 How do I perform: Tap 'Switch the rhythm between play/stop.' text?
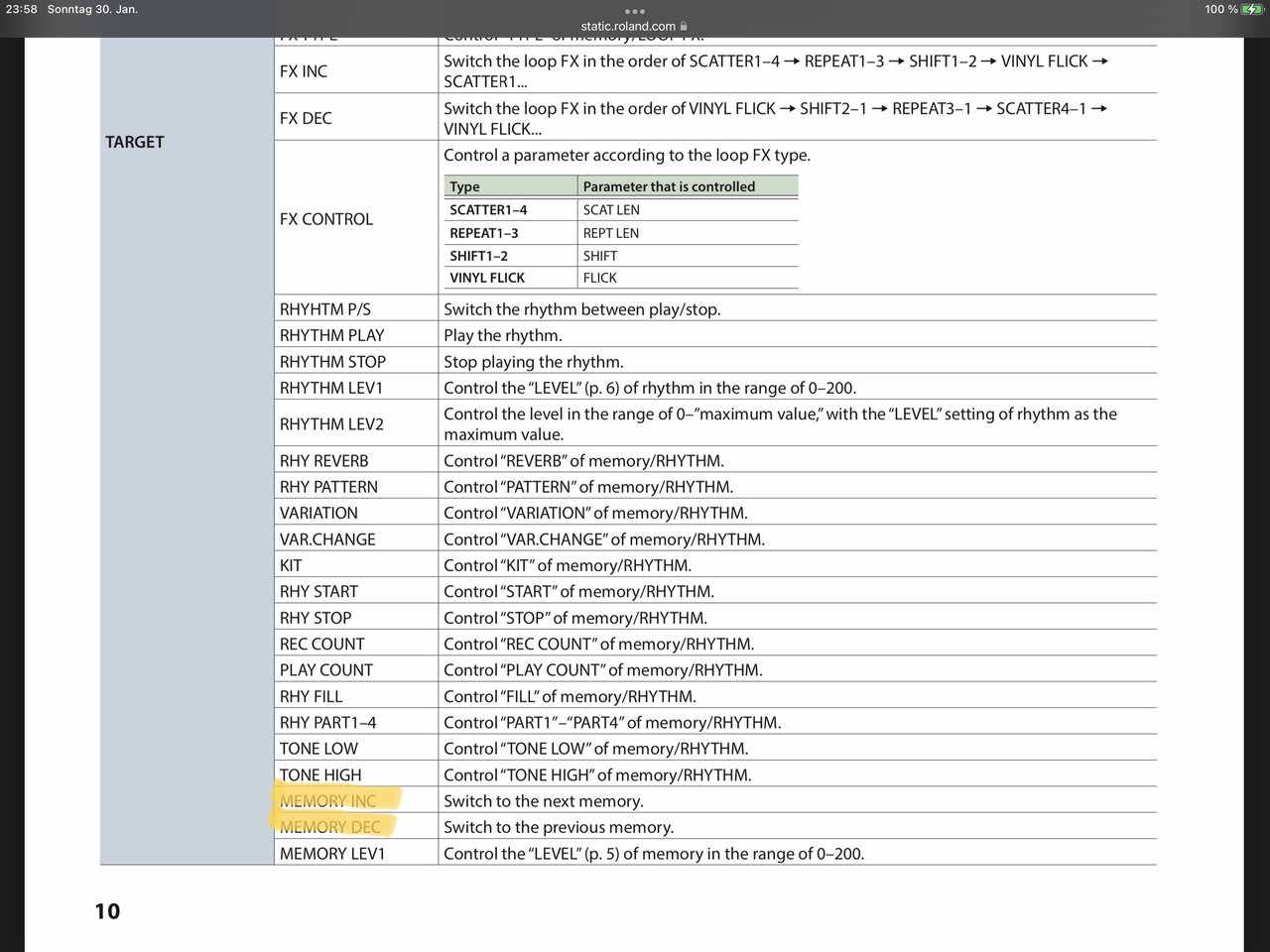tap(582, 309)
